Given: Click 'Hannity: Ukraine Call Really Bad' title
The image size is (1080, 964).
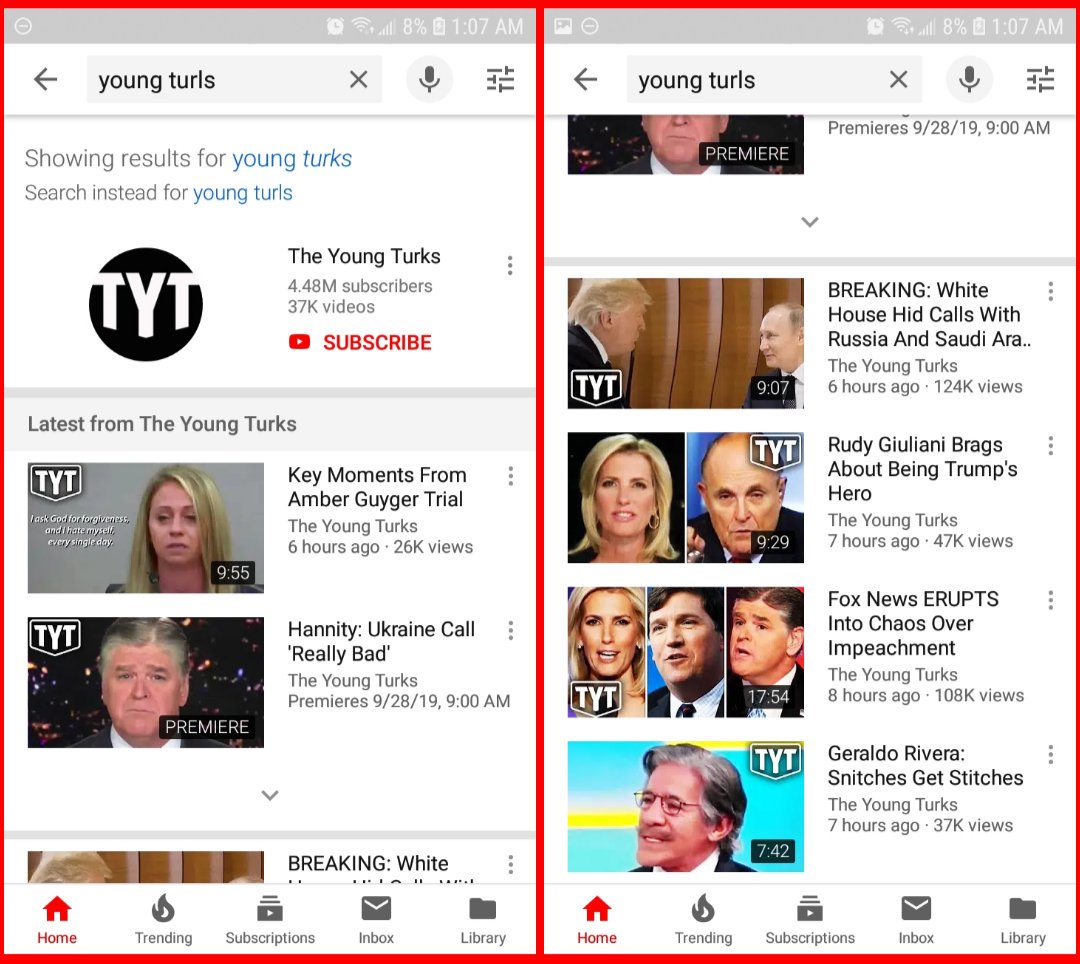Looking at the screenshot, I should click(381, 641).
